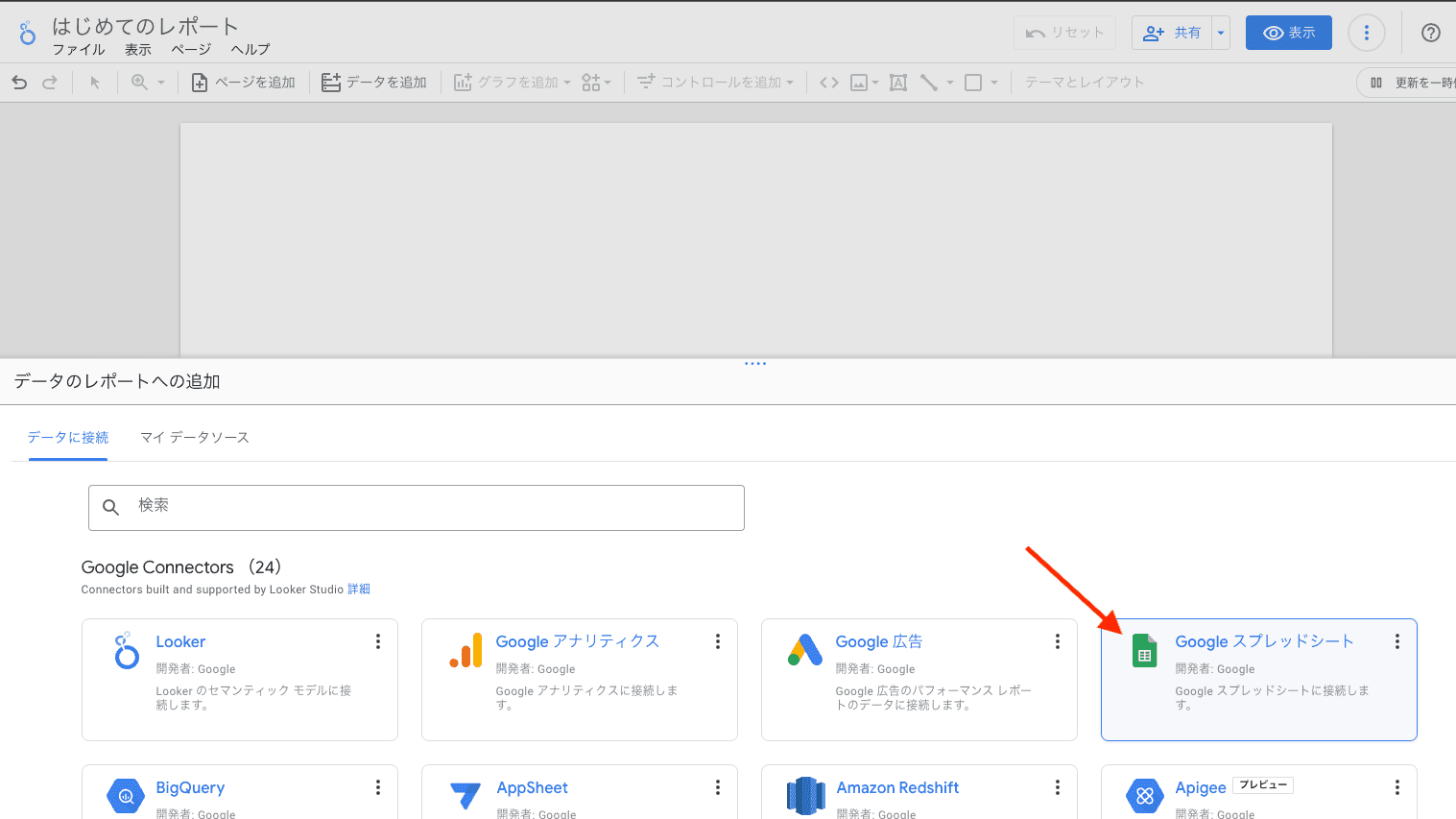Open the 詳細 link under Google Connectors
The height and width of the screenshot is (819, 1456).
(x=359, y=590)
